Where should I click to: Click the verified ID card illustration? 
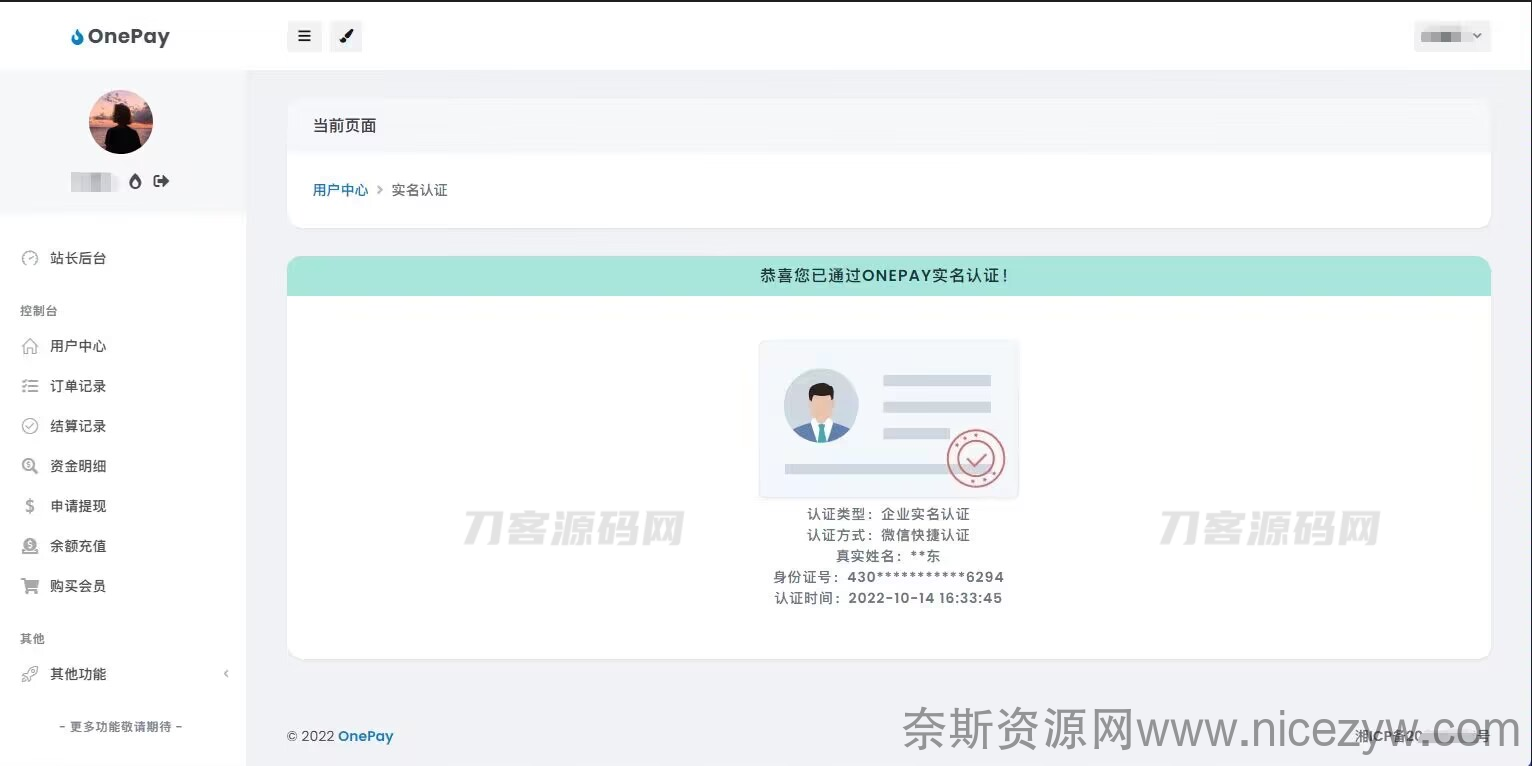coord(888,419)
